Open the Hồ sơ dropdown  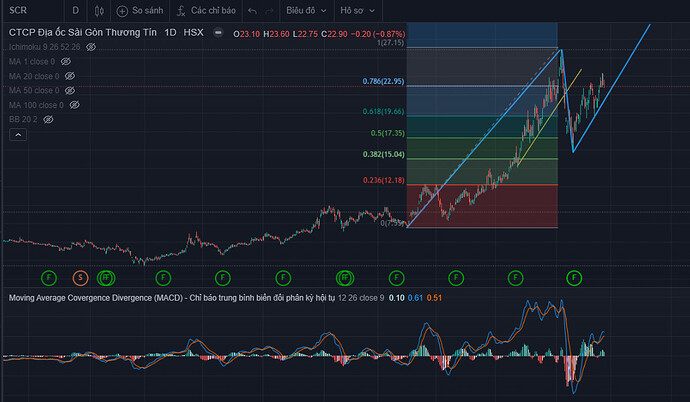[x=357, y=11]
